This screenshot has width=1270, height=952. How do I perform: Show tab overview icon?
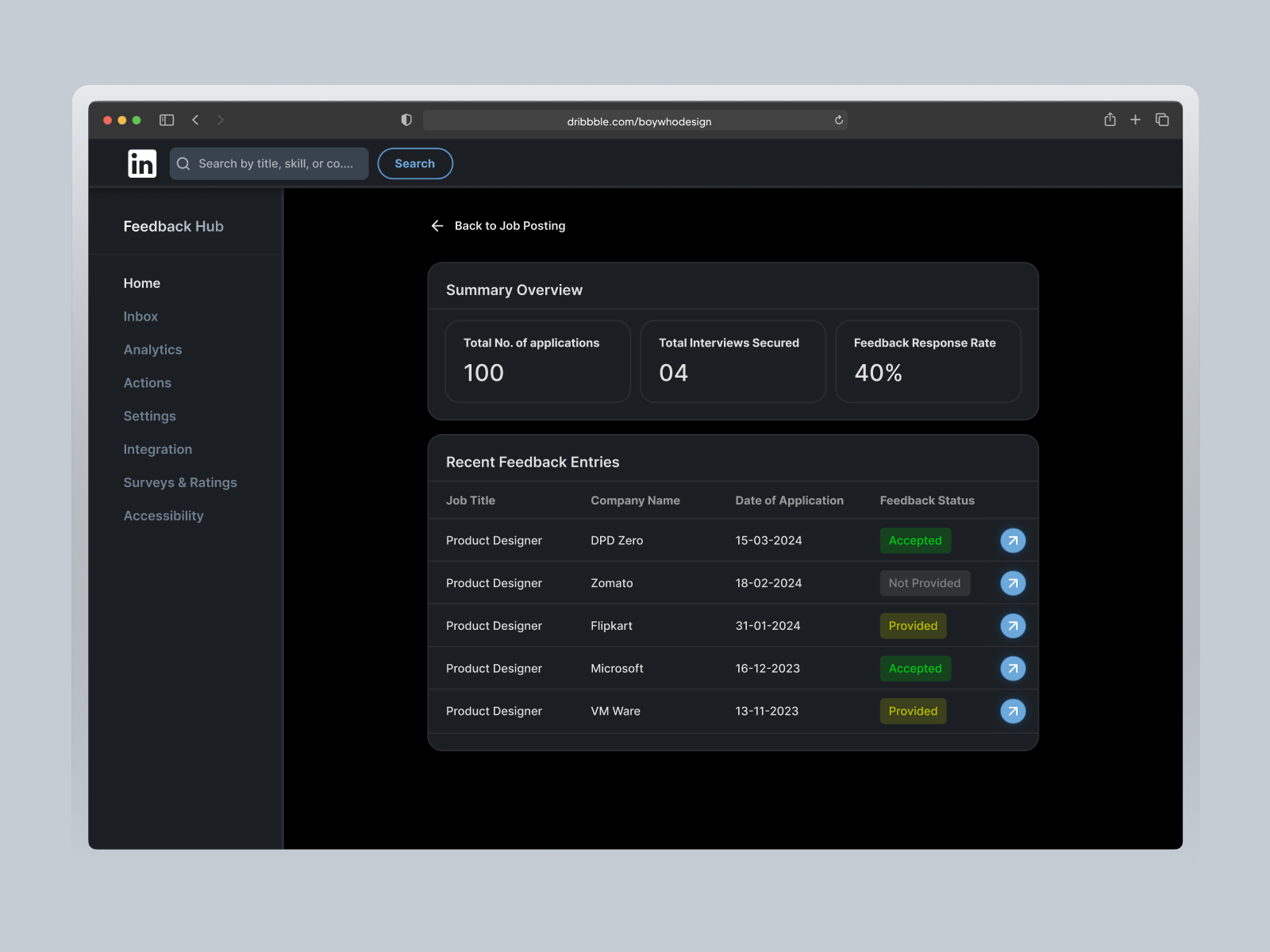(x=1162, y=120)
